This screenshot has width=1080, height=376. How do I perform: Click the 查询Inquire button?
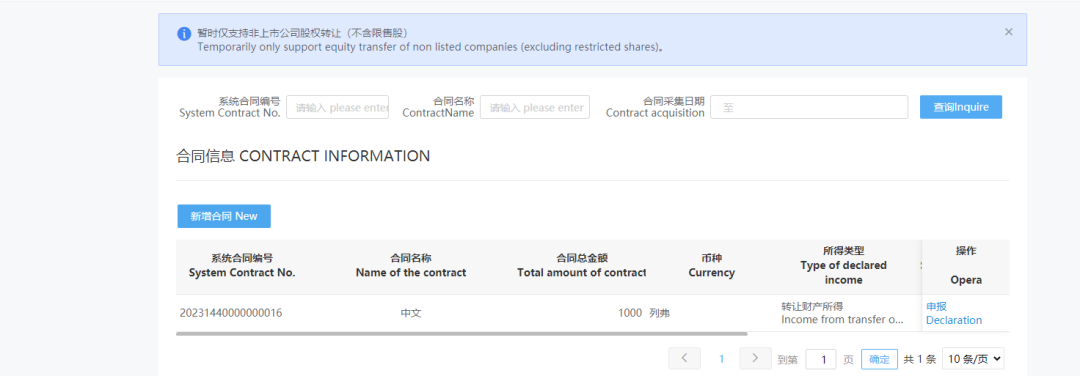pyautogui.click(x=961, y=107)
